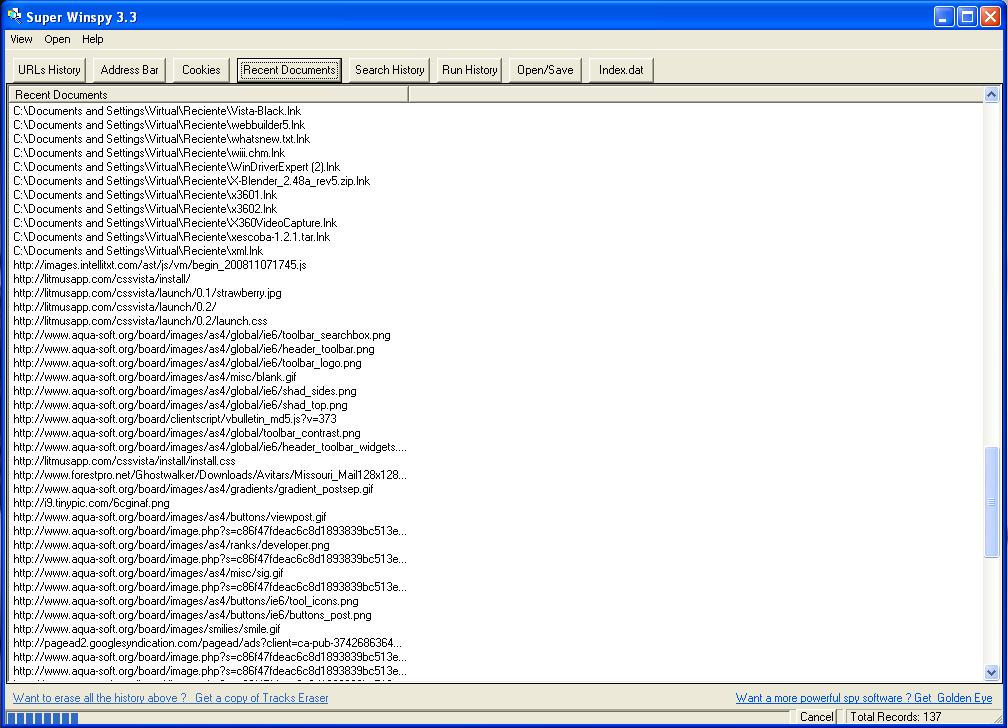Select the i9.tinypic.com 6cginaf.png entry
Image resolution: width=1008 pixels, height=728 pixels.
(91, 503)
